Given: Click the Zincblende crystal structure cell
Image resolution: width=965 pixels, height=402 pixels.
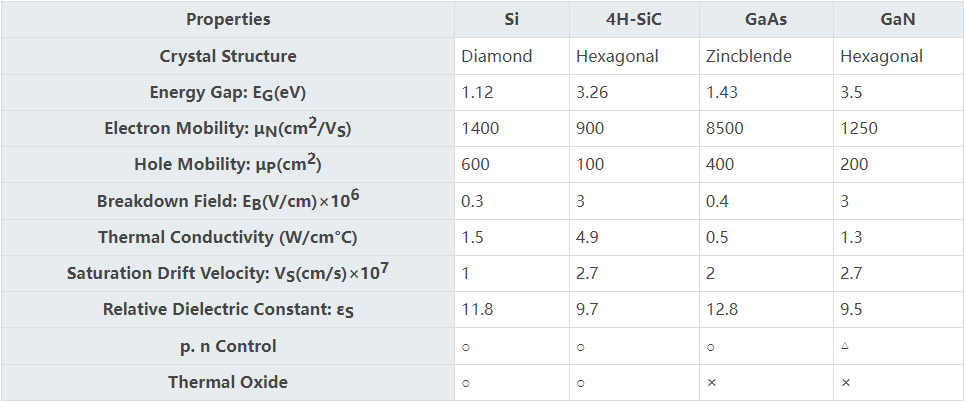Looking at the screenshot, I should pyautogui.click(x=749, y=56).
